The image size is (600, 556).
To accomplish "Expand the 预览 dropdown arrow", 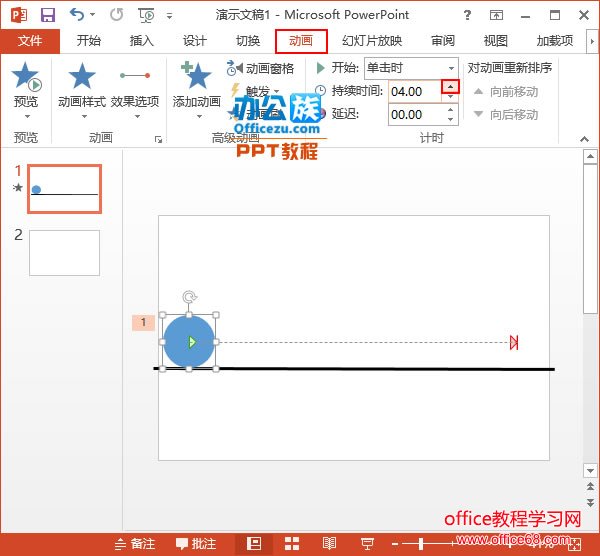I will (27, 116).
